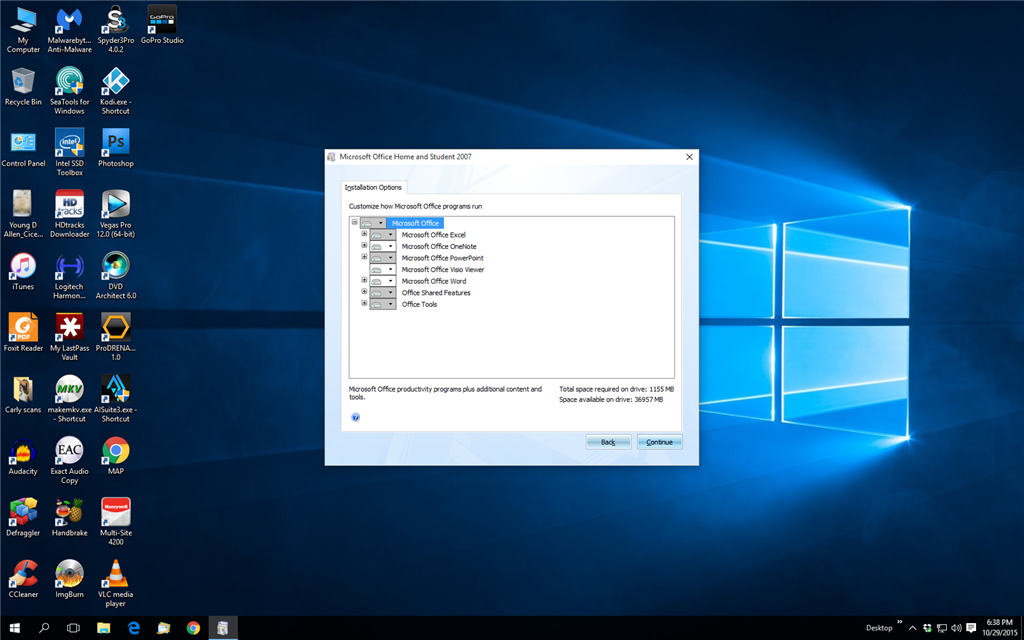1024x640 pixels.
Task: Expand the Office Tools node
Action: pyautogui.click(x=364, y=303)
